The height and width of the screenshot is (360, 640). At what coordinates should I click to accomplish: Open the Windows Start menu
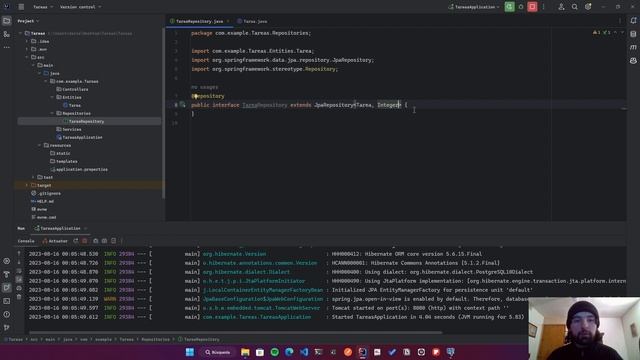coord(190,352)
